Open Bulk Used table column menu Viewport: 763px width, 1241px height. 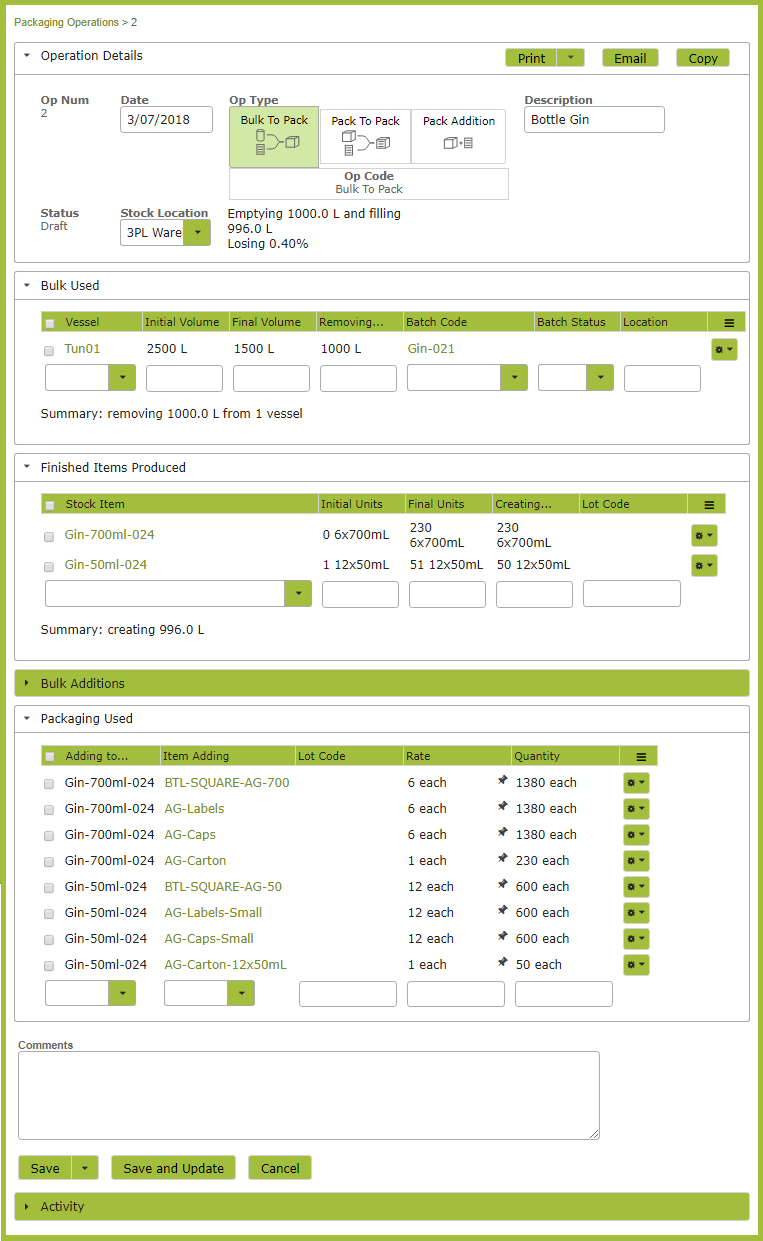pos(728,322)
